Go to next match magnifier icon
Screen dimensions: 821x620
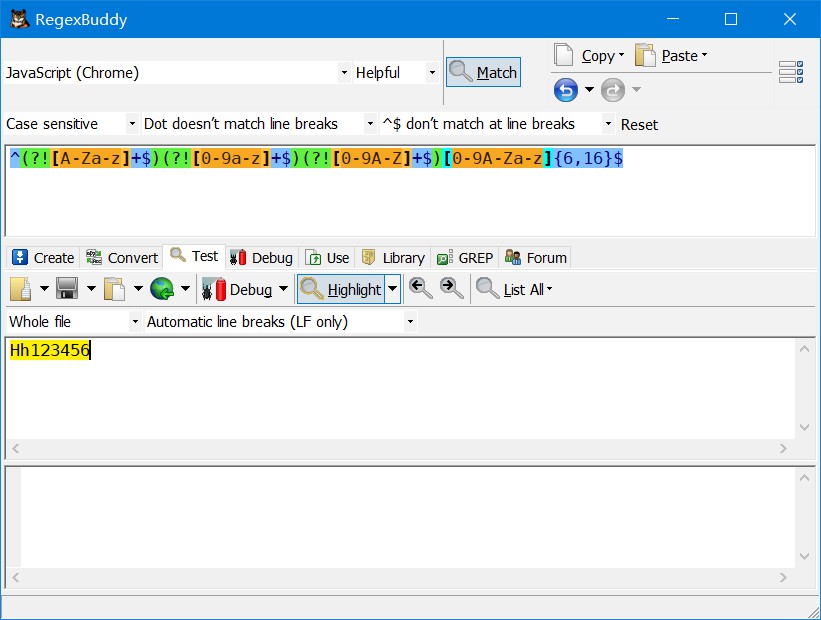coord(451,289)
